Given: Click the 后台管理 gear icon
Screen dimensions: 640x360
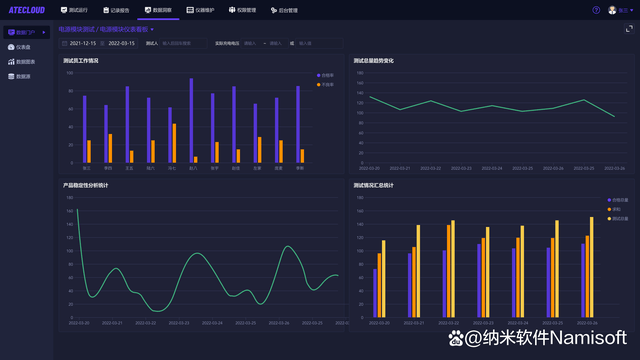Looking at the screenshot, I should [x=274, y=10].
